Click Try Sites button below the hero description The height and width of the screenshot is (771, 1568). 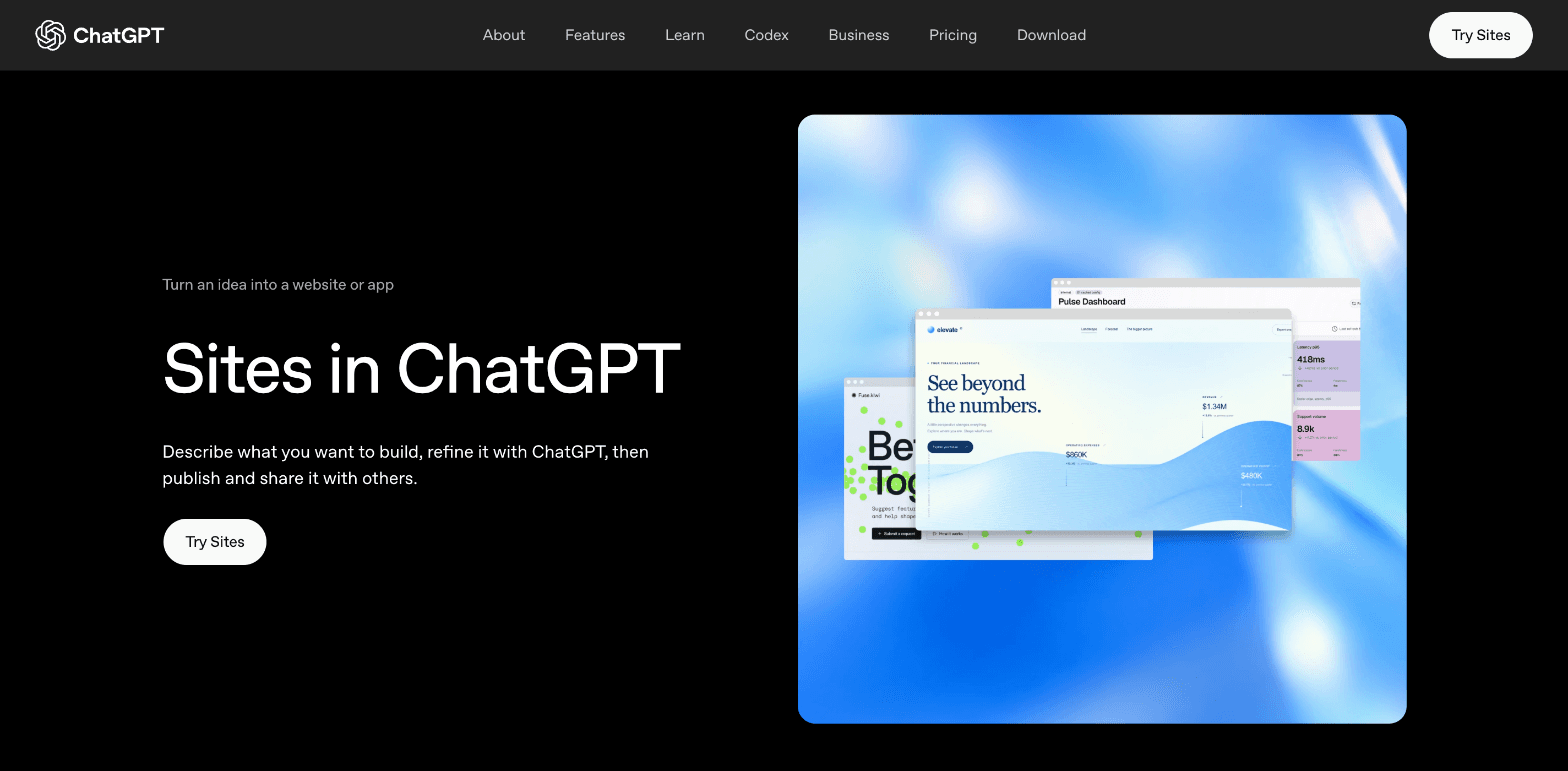pyautogui.click(x=215, y=542)
